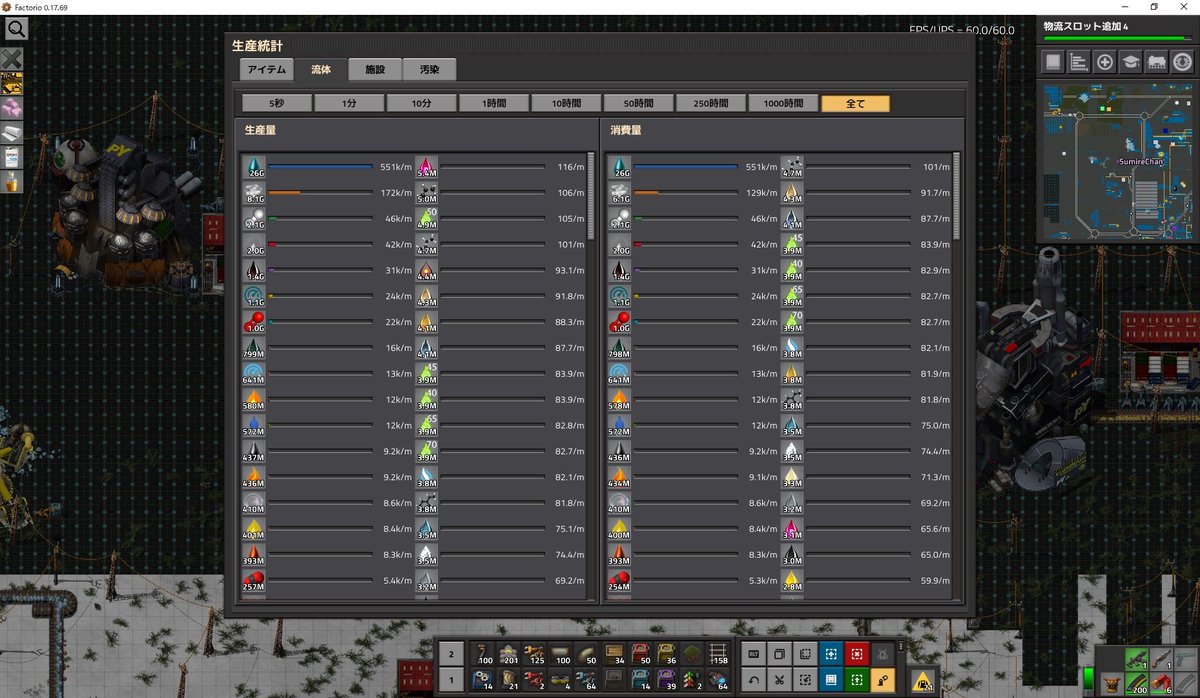The image size is (1200, 698).
Task: Switch to the 流体 tab
Action: (321, 69)
